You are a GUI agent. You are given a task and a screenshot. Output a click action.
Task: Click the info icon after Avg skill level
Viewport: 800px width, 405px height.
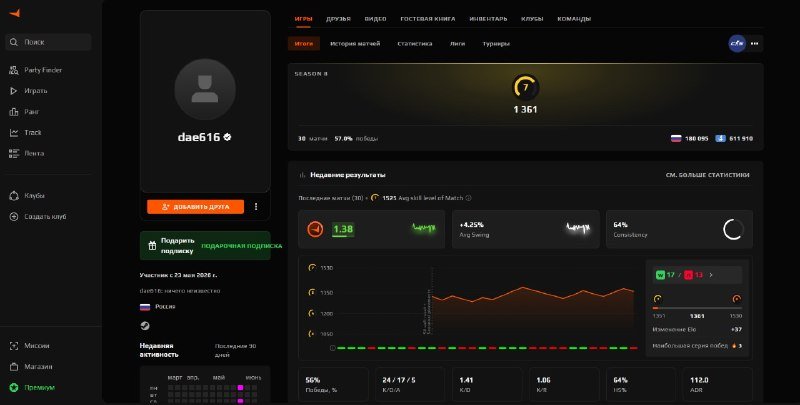pos(468,198)
